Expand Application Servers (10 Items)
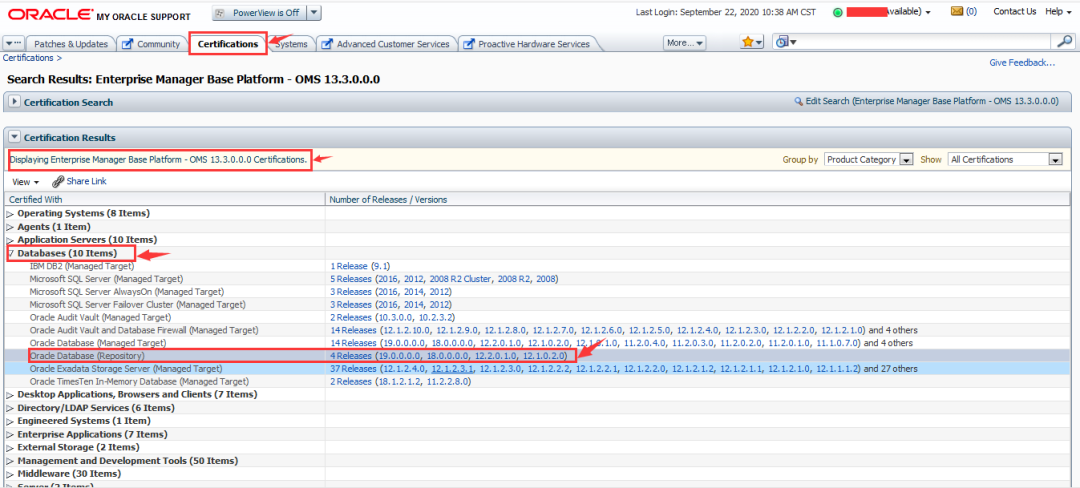Screen dimensions: 1080x488 pos(10,240)
